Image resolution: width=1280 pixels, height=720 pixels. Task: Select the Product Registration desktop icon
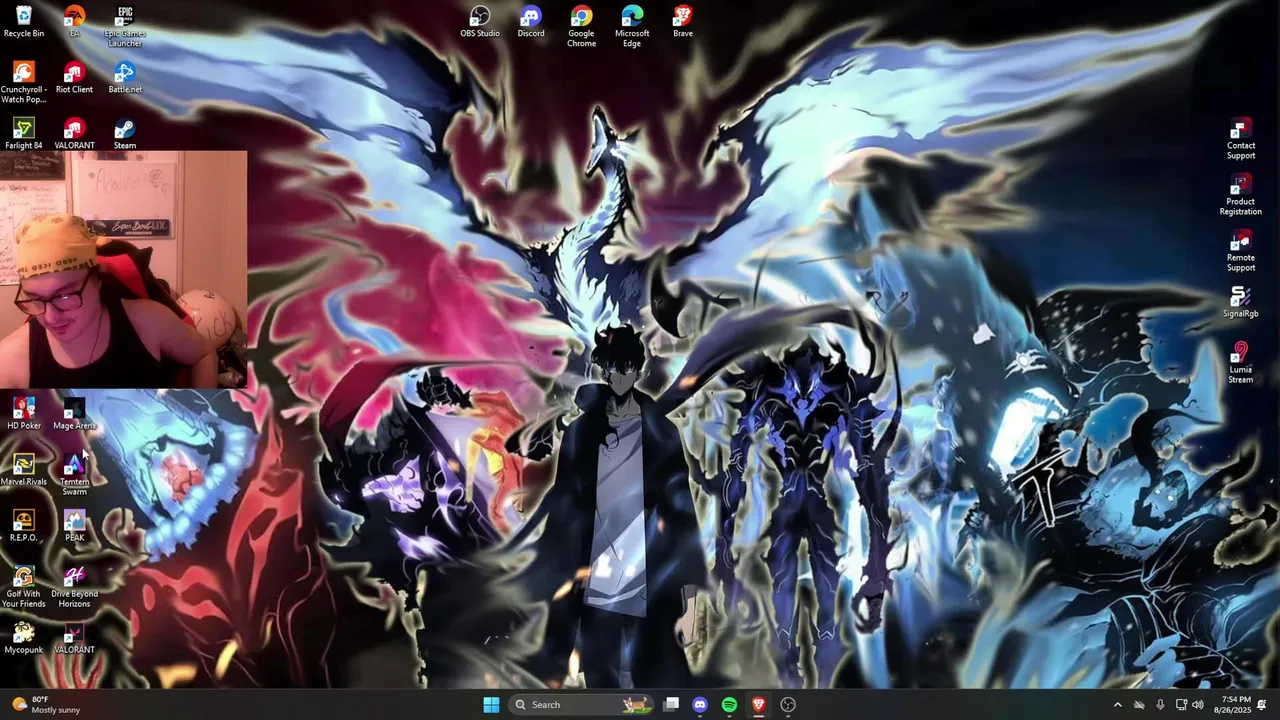[x=1241, y=194]
